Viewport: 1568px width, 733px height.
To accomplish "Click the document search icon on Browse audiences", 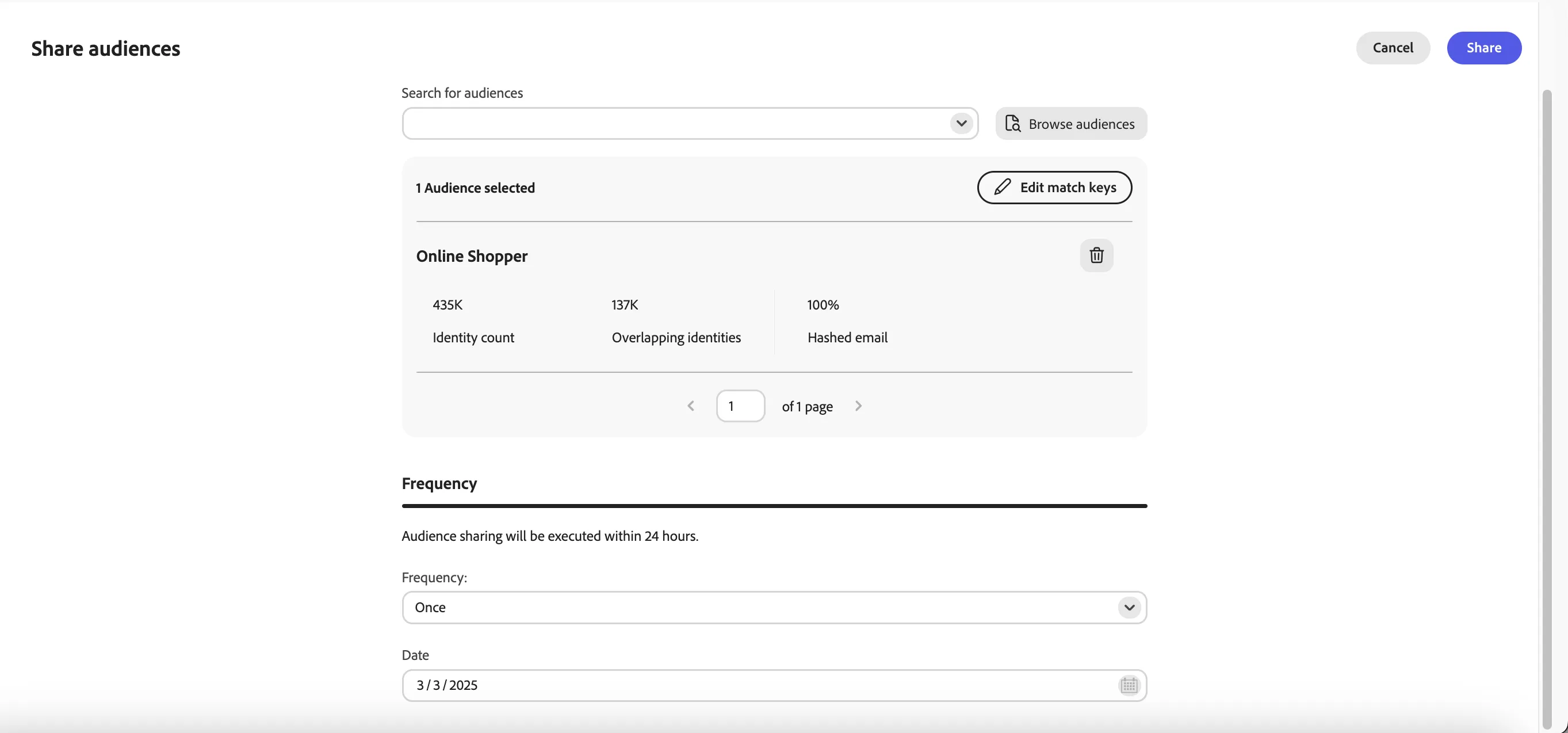I will (1012, 124).
